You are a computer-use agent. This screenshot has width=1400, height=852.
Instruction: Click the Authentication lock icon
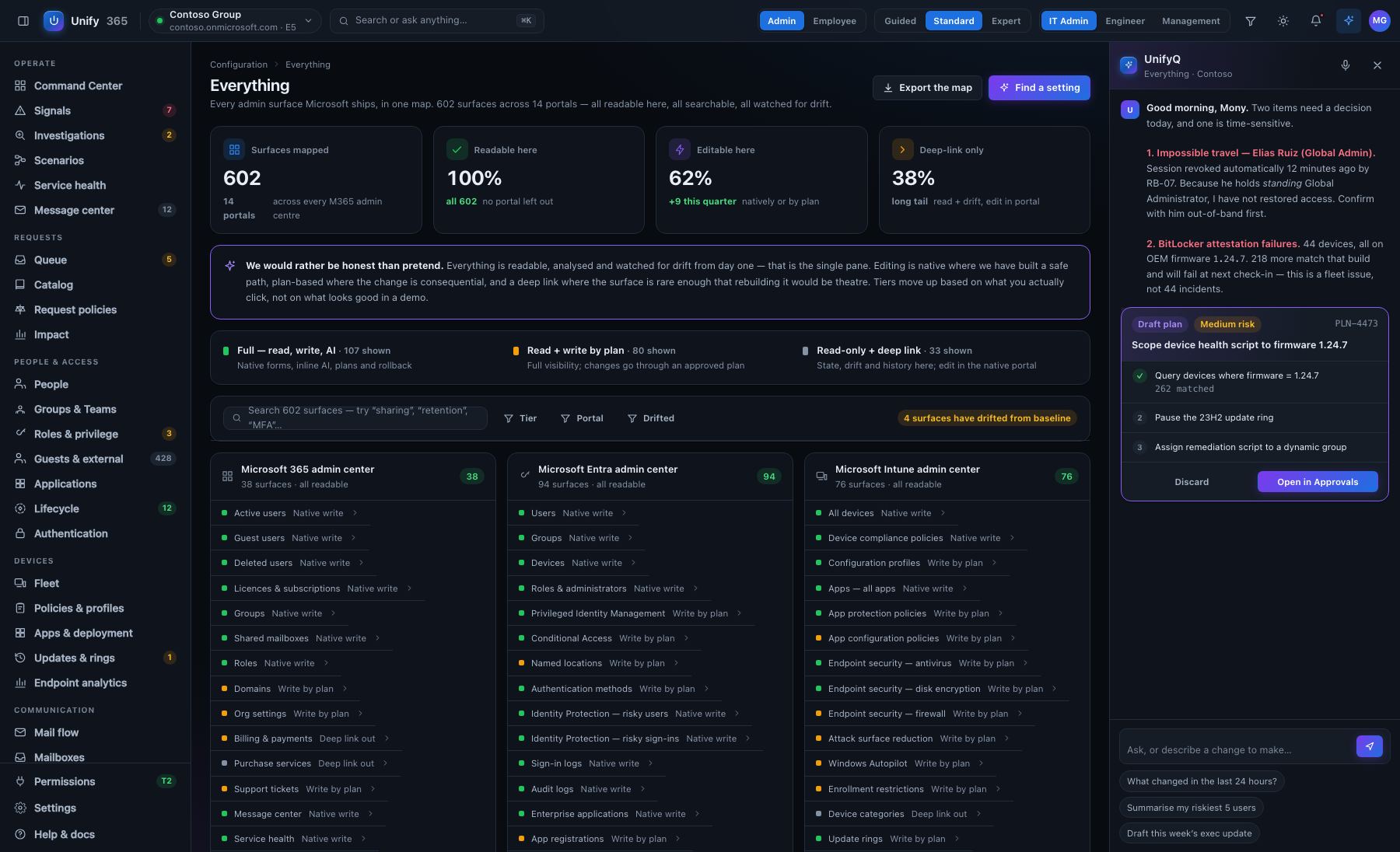coord(20,533)
